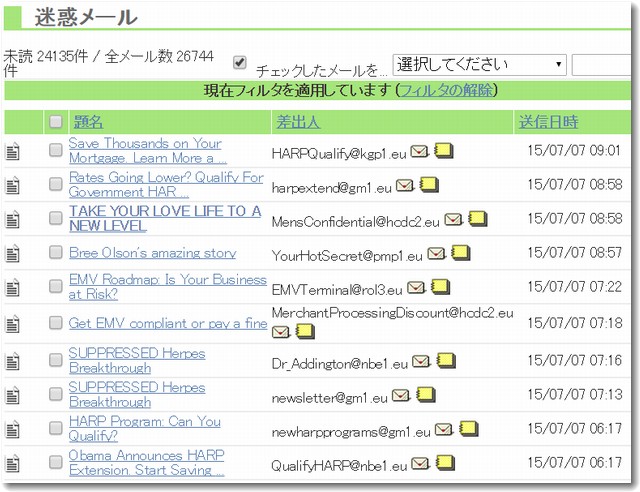This screenshot has width=640, height=492.
Task: Open the 選択してください dropdown
Action: tap(480, 65)
